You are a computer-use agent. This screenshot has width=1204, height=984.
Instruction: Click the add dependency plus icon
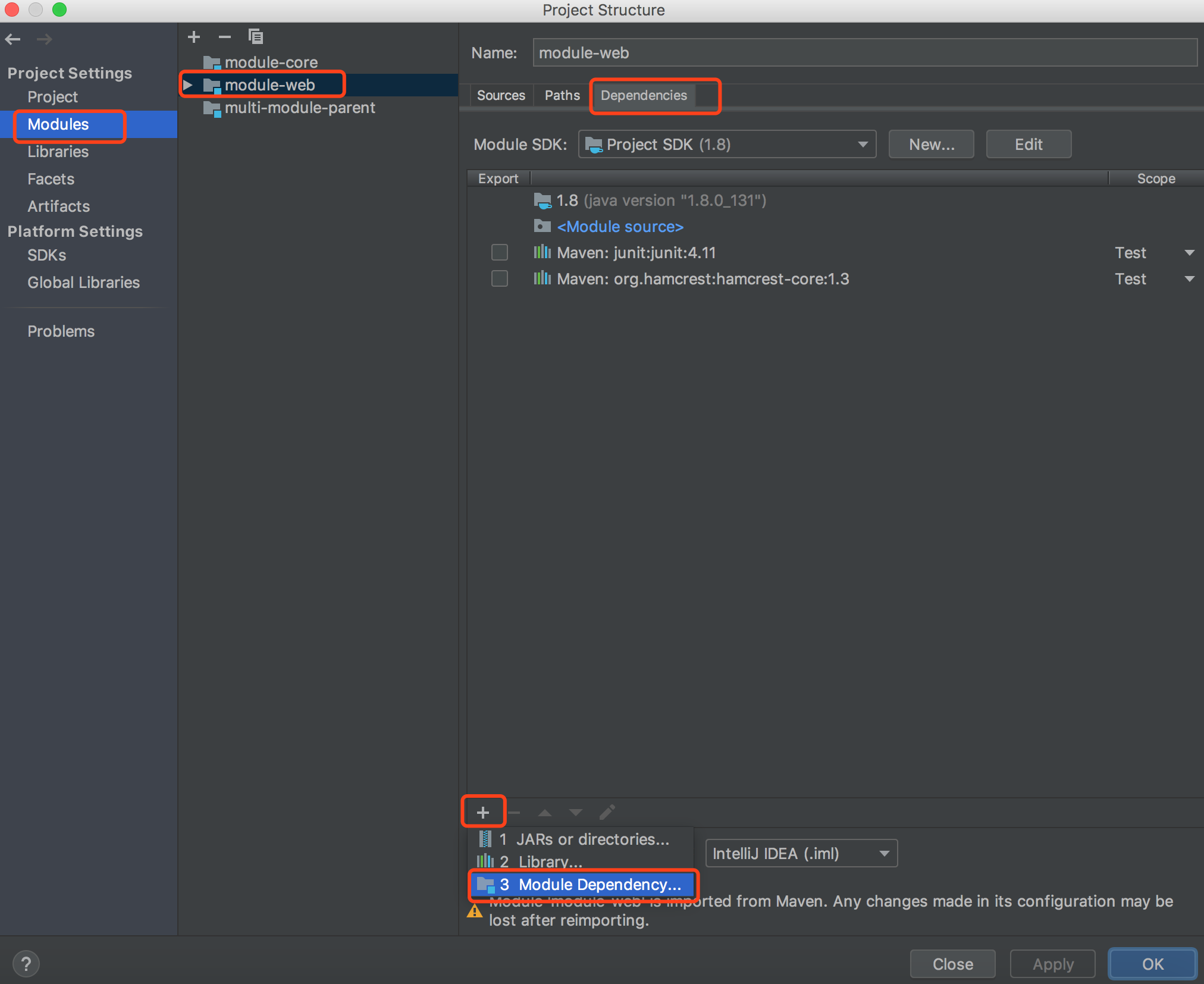point(485,811)
